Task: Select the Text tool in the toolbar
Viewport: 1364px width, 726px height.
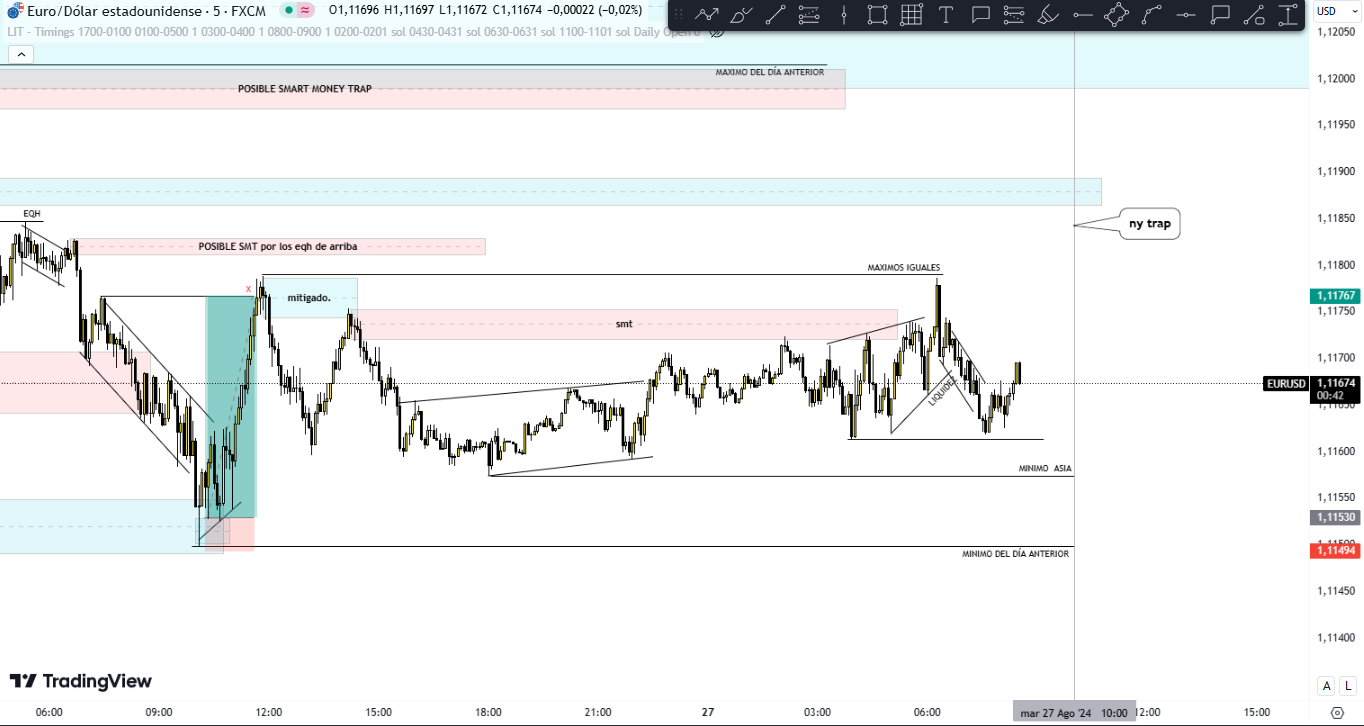Action: tap(946, 14)
